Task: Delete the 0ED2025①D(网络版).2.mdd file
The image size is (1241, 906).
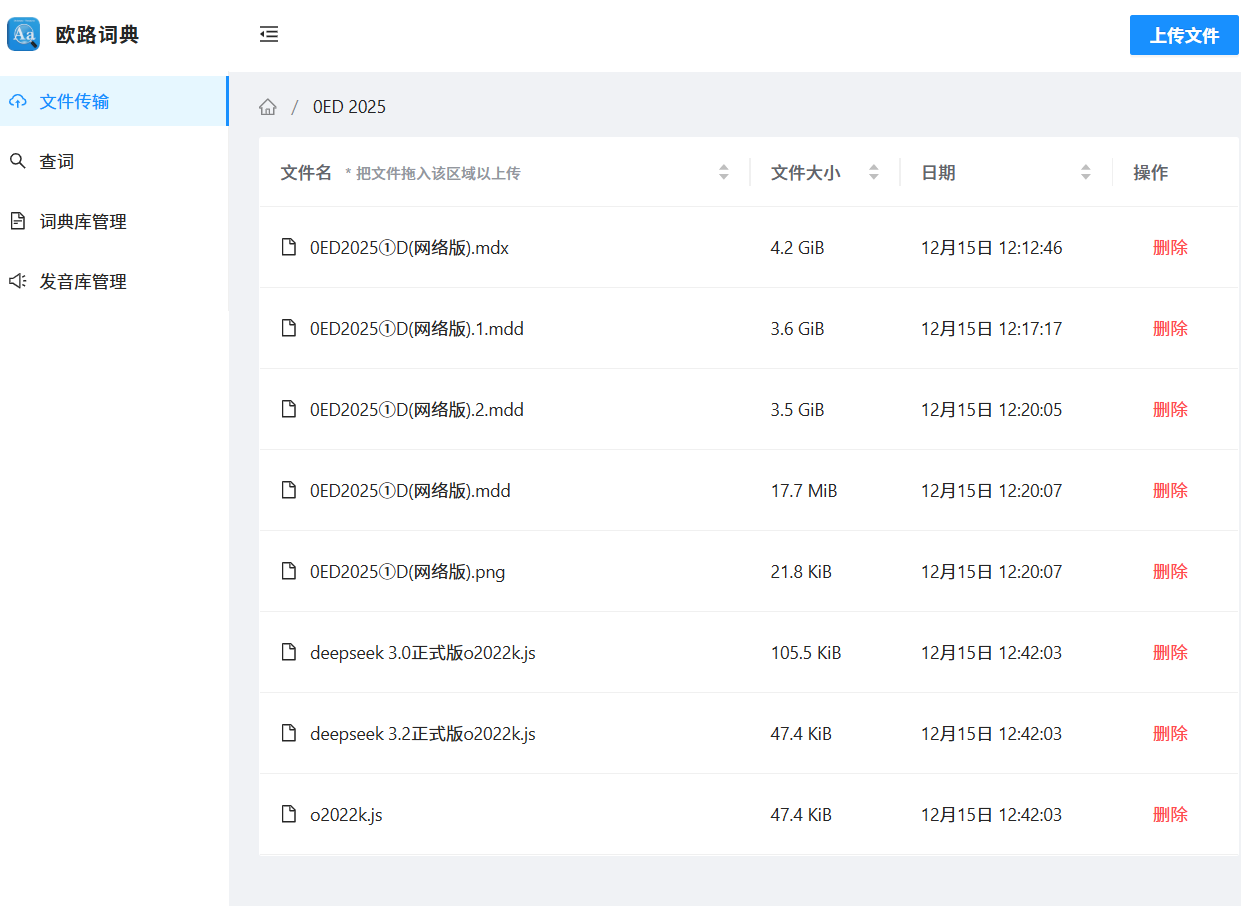Action: click(x=1170, y=410)
